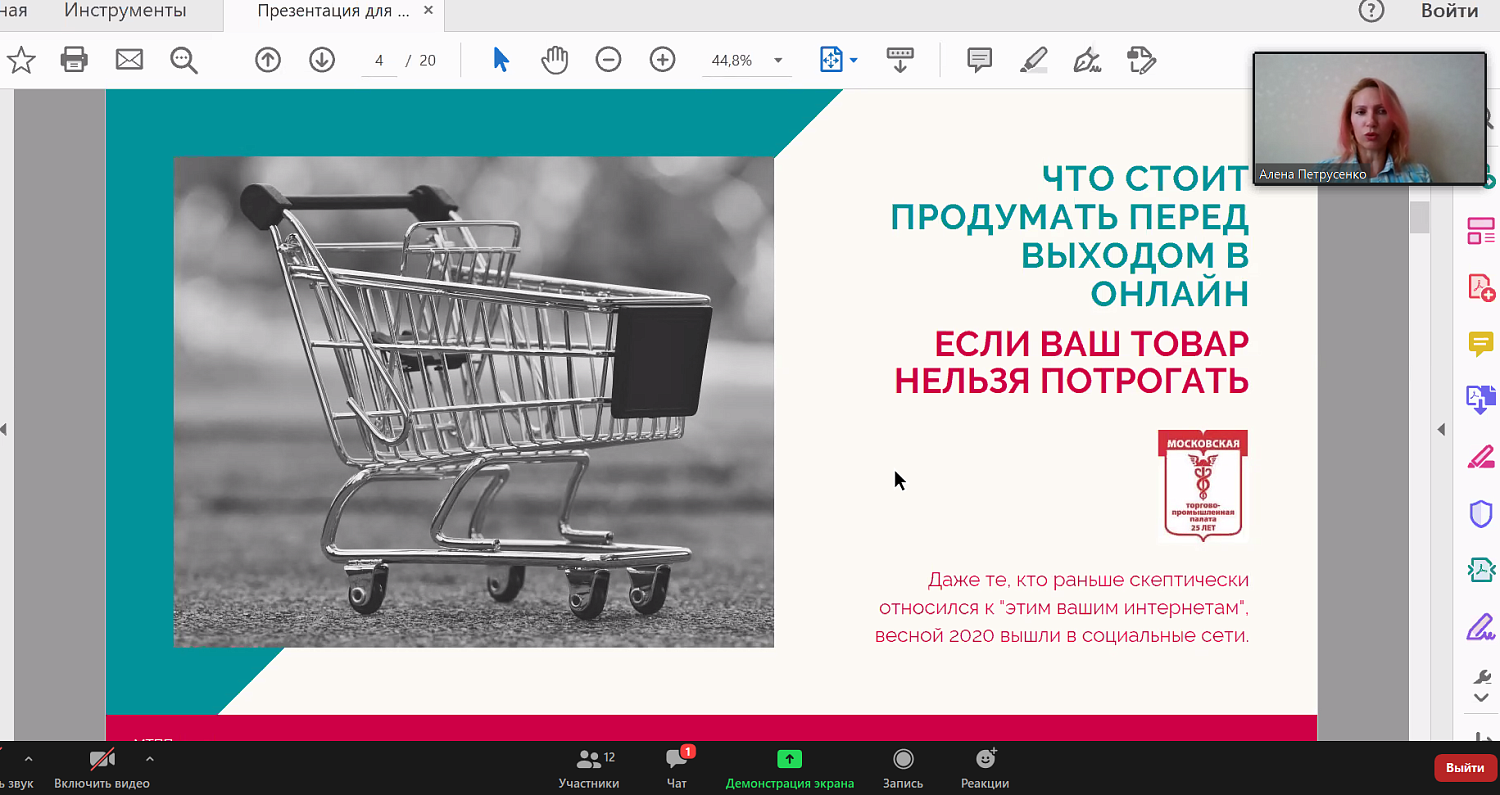Click the vertical scrollbar thumb

point(1420,217)
